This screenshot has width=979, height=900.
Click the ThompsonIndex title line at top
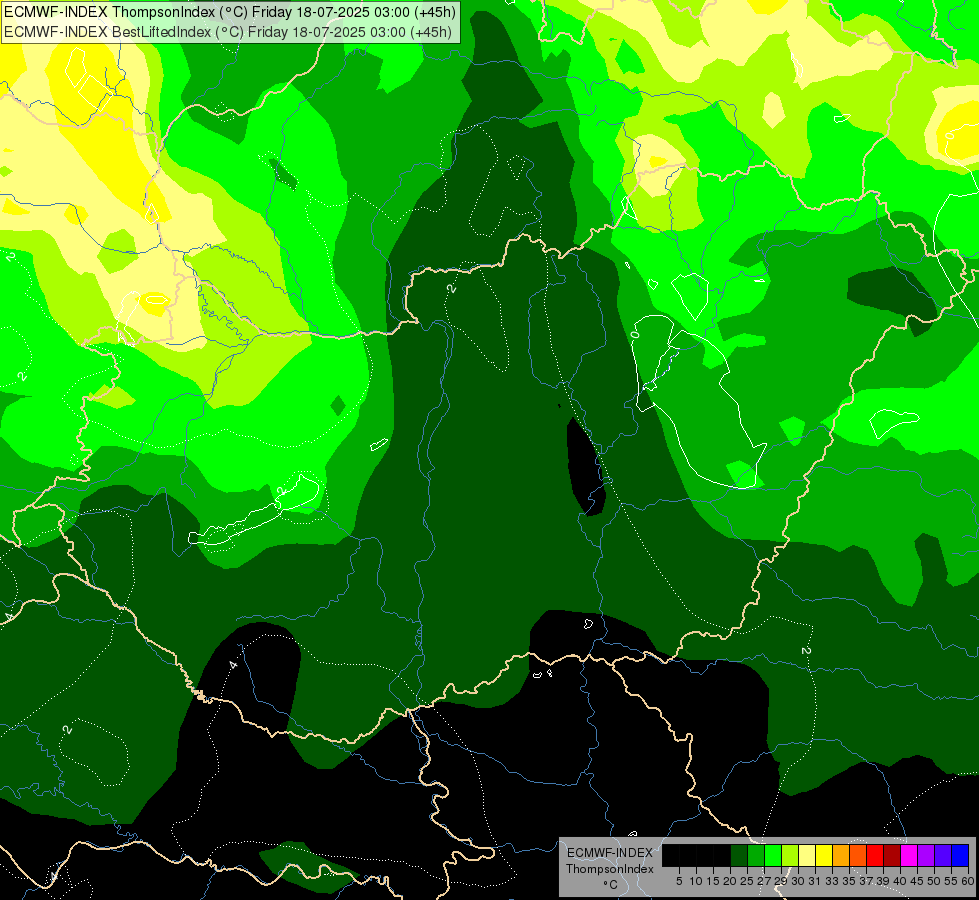230,11
